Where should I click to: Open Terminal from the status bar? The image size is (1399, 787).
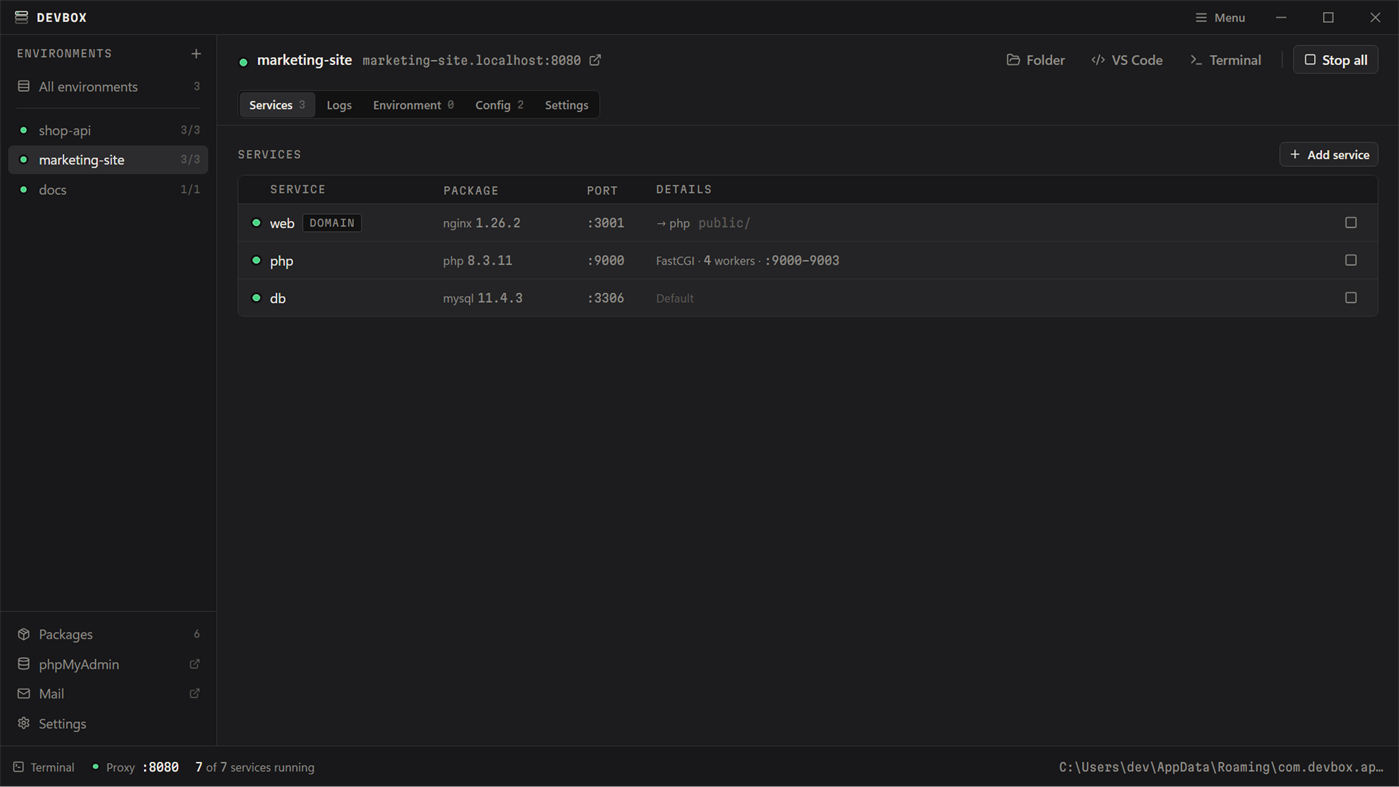pos(44,767)
